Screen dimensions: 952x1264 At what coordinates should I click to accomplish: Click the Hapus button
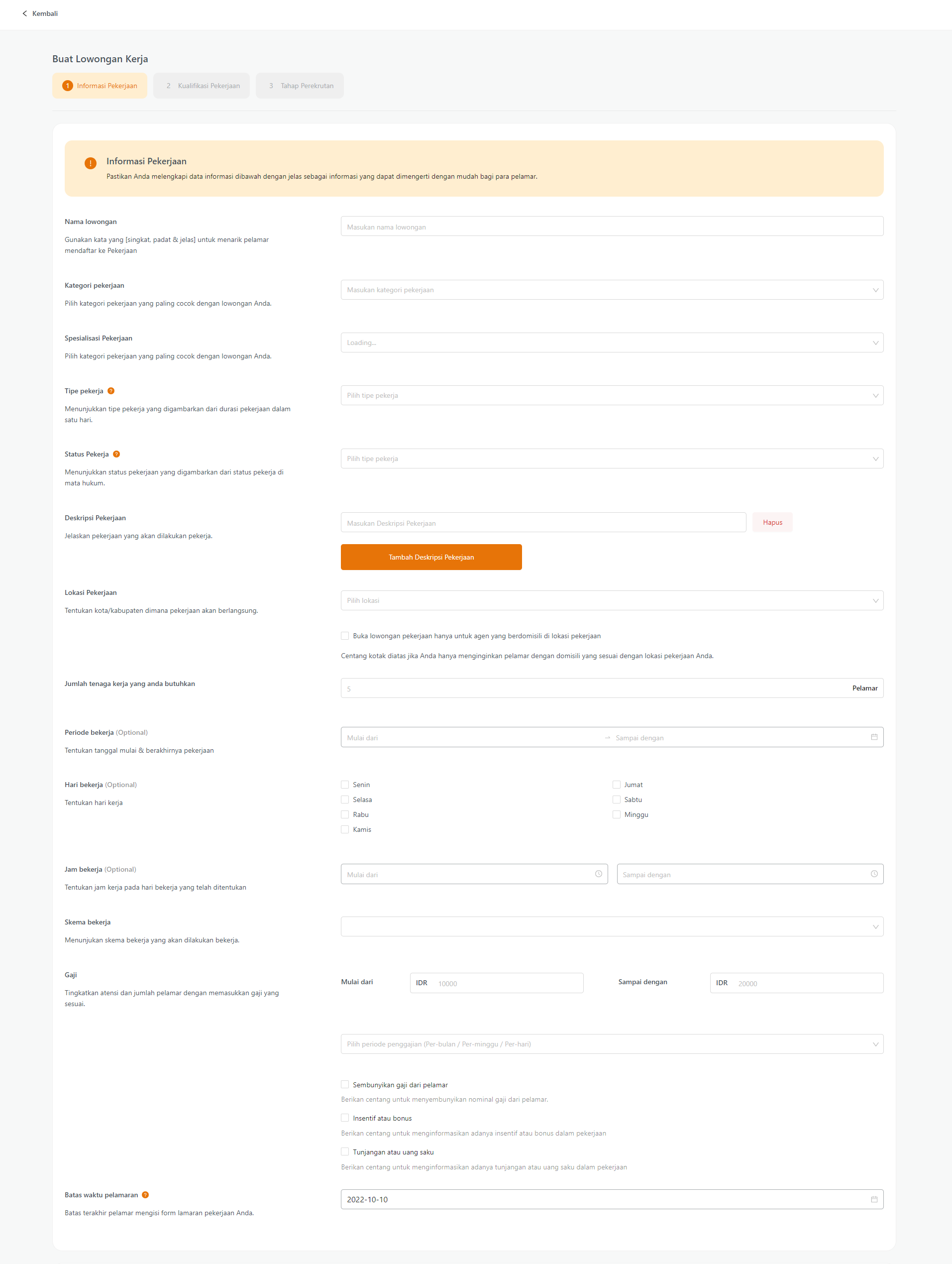772,522
